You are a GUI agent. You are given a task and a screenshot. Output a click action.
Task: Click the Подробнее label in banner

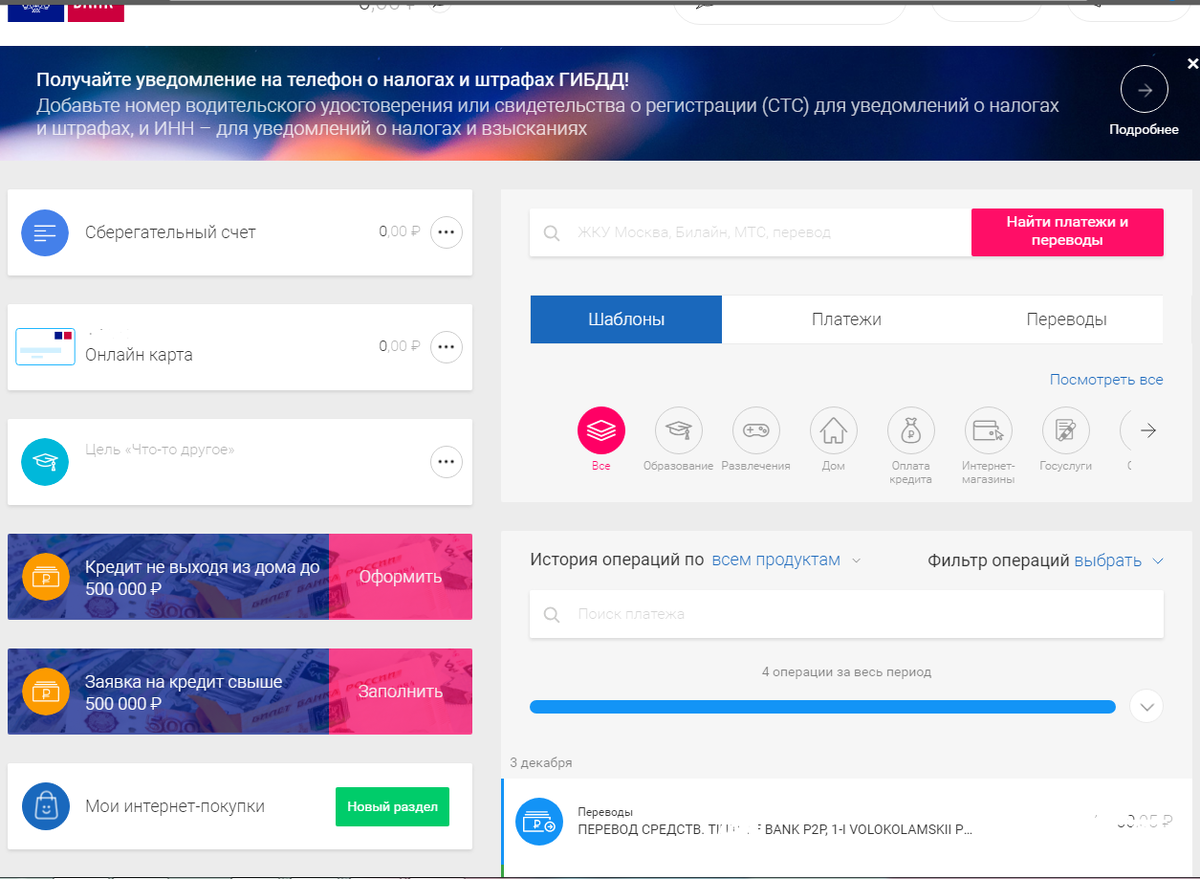pyautogui.click(x=1144, y=130)
